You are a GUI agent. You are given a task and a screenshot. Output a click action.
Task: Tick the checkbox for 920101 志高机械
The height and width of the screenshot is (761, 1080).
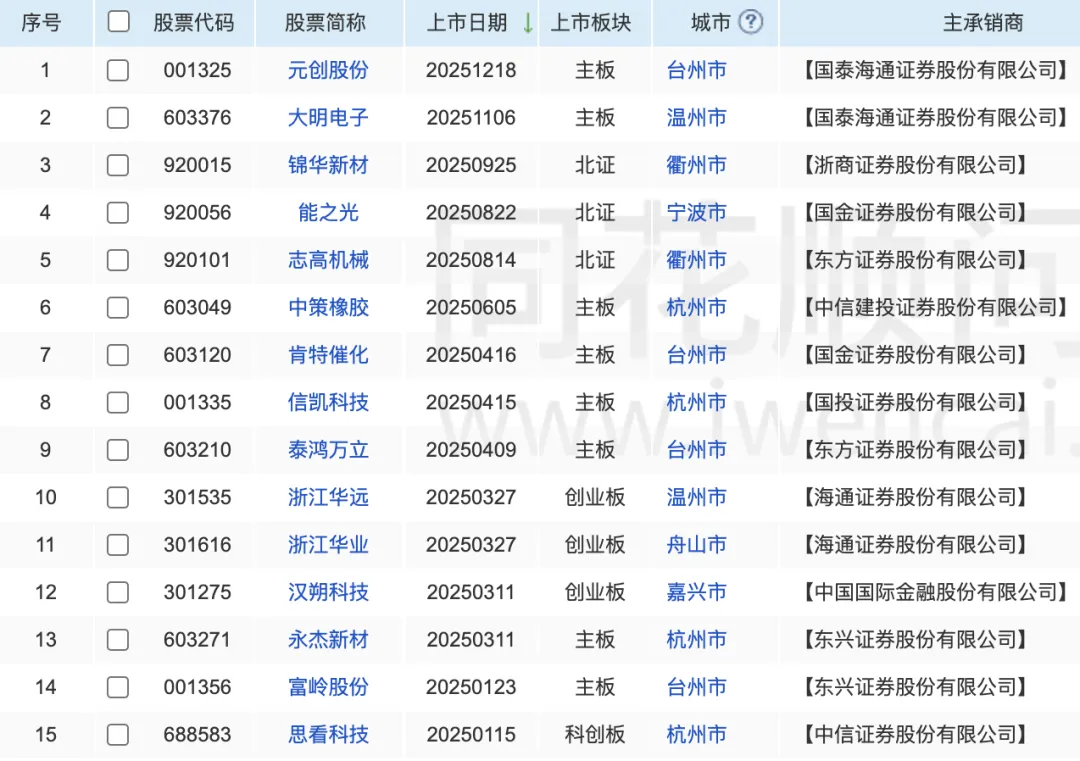(118, 260)
